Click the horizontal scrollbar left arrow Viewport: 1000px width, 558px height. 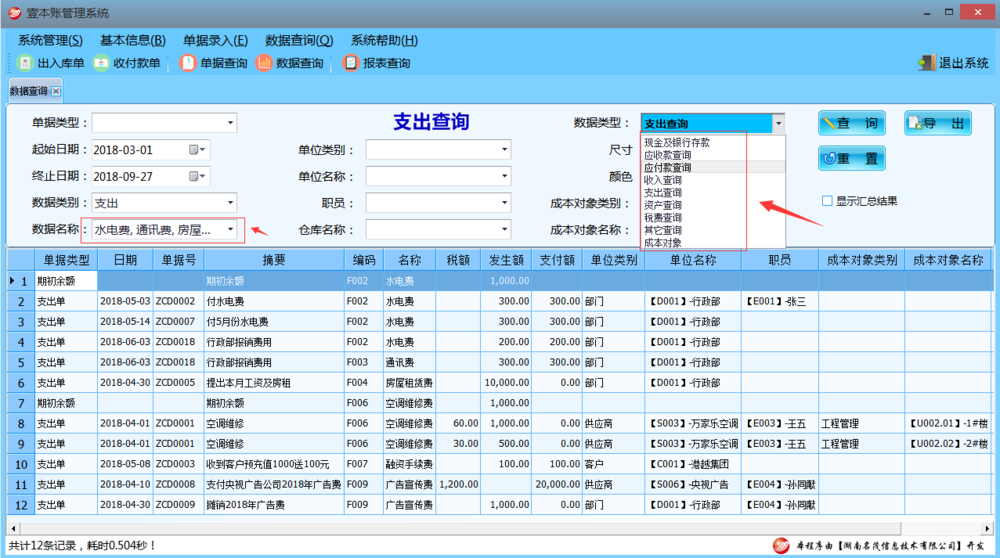coord(13,528)
